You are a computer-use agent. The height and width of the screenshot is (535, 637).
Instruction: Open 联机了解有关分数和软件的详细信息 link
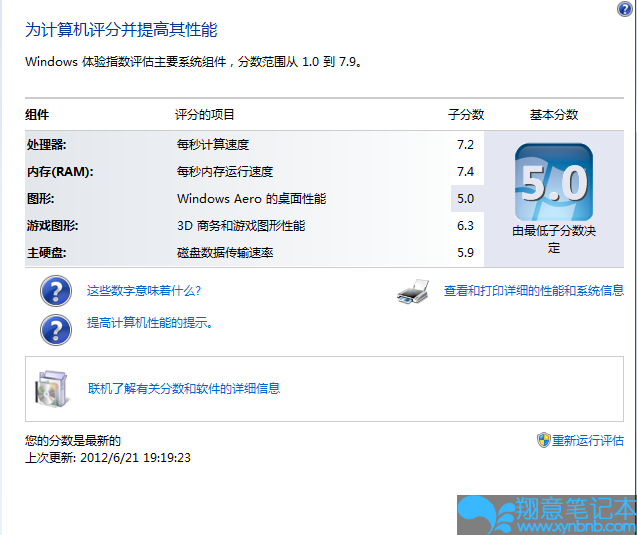point(184,388)
